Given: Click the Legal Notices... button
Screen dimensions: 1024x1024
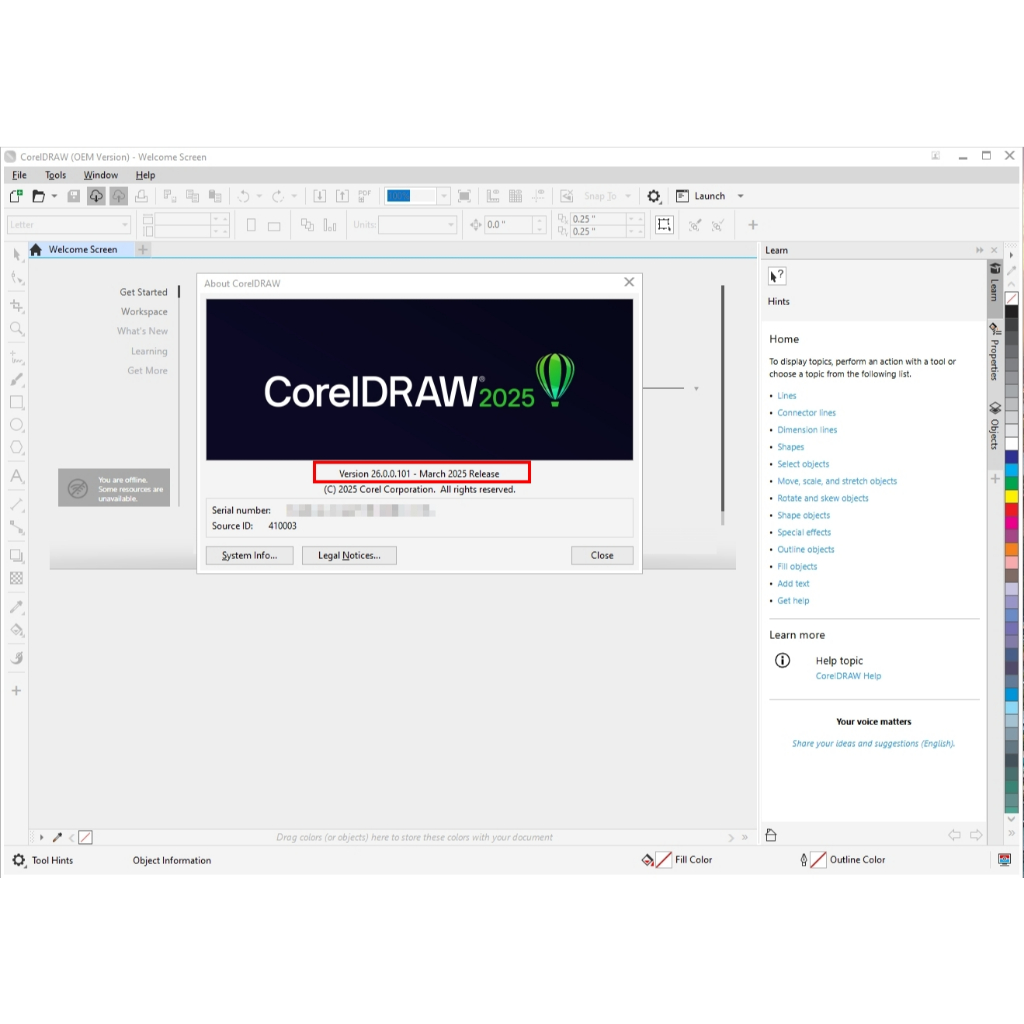Looking at the screenshot, I should pos(349,555).
